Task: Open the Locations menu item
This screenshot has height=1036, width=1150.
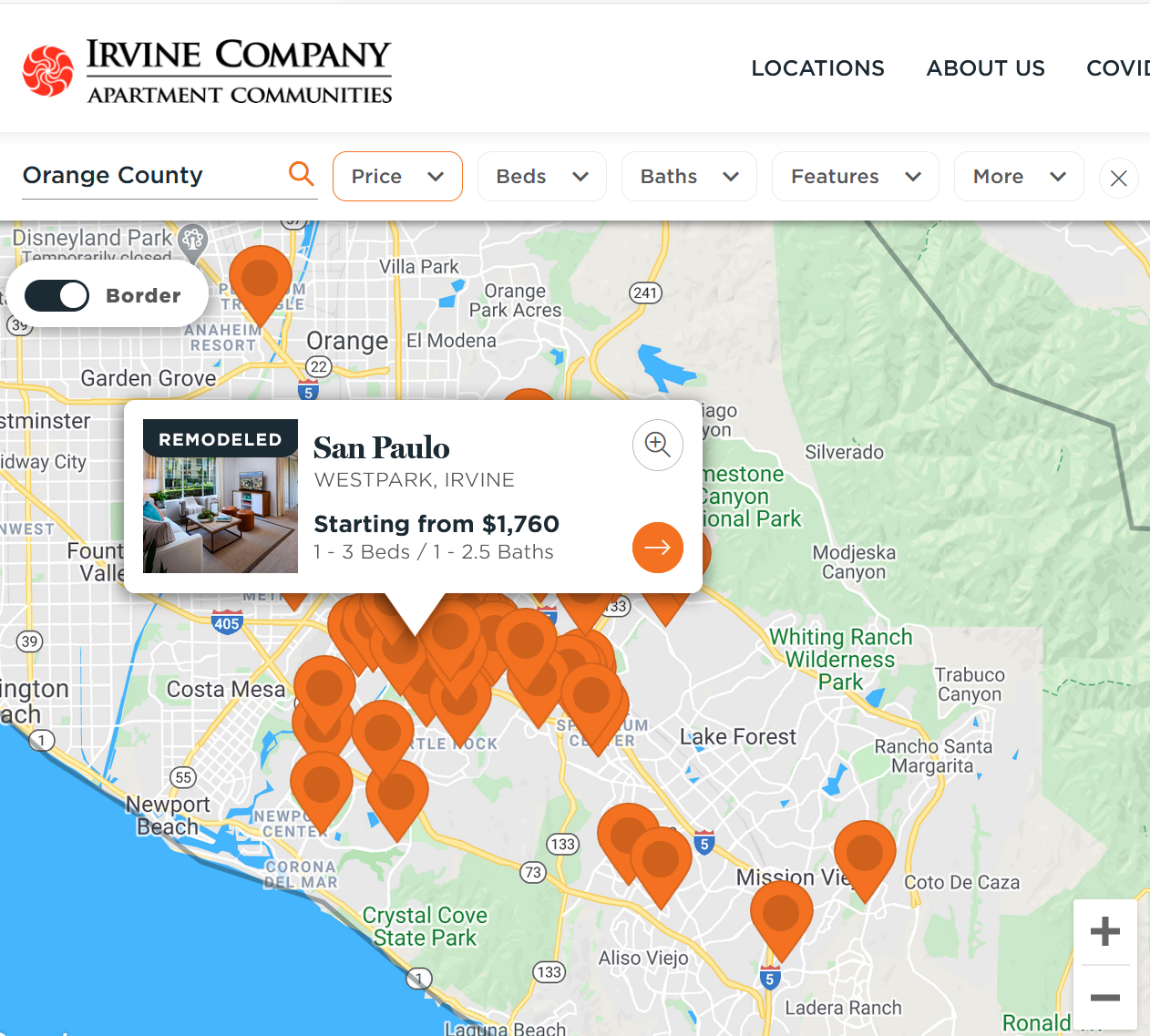Action: pos(817,68)
